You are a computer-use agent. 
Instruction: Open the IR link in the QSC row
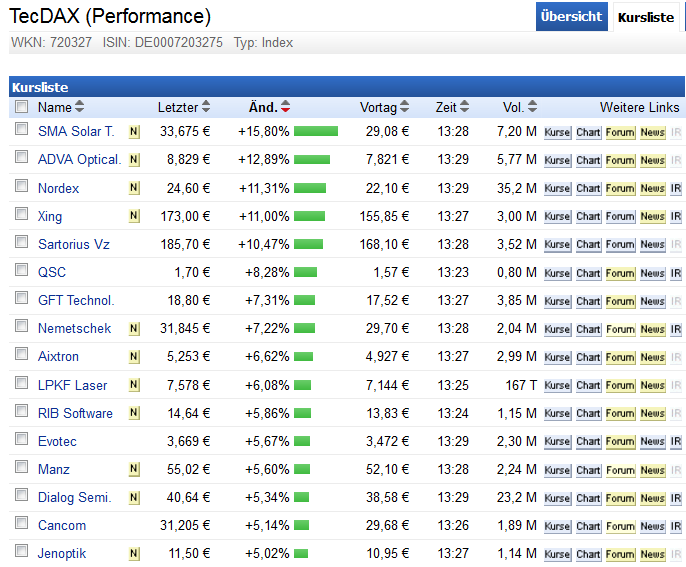pyautogui.click(x=676, y=273)
